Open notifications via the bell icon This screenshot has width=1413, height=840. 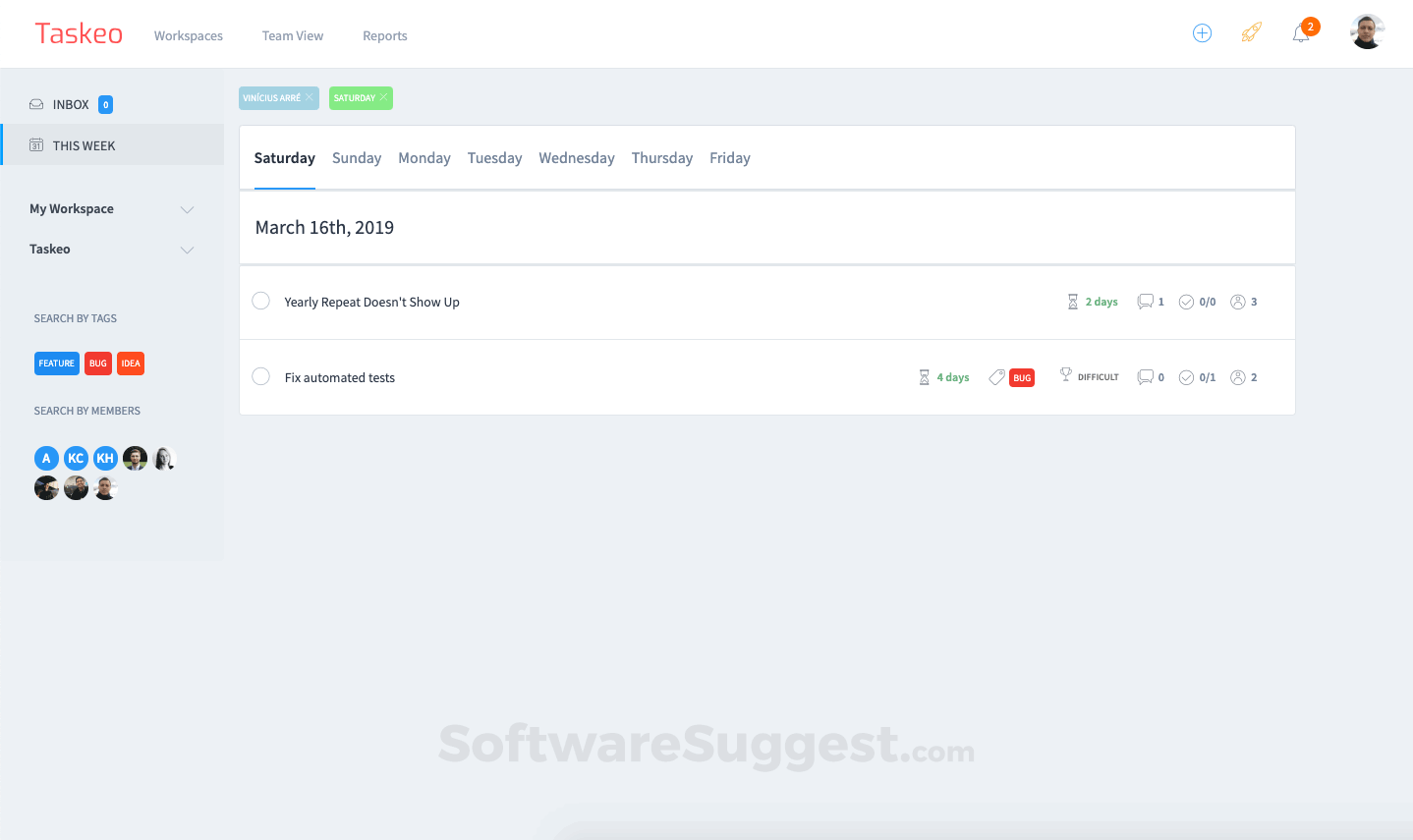(x=1301, y=33)
